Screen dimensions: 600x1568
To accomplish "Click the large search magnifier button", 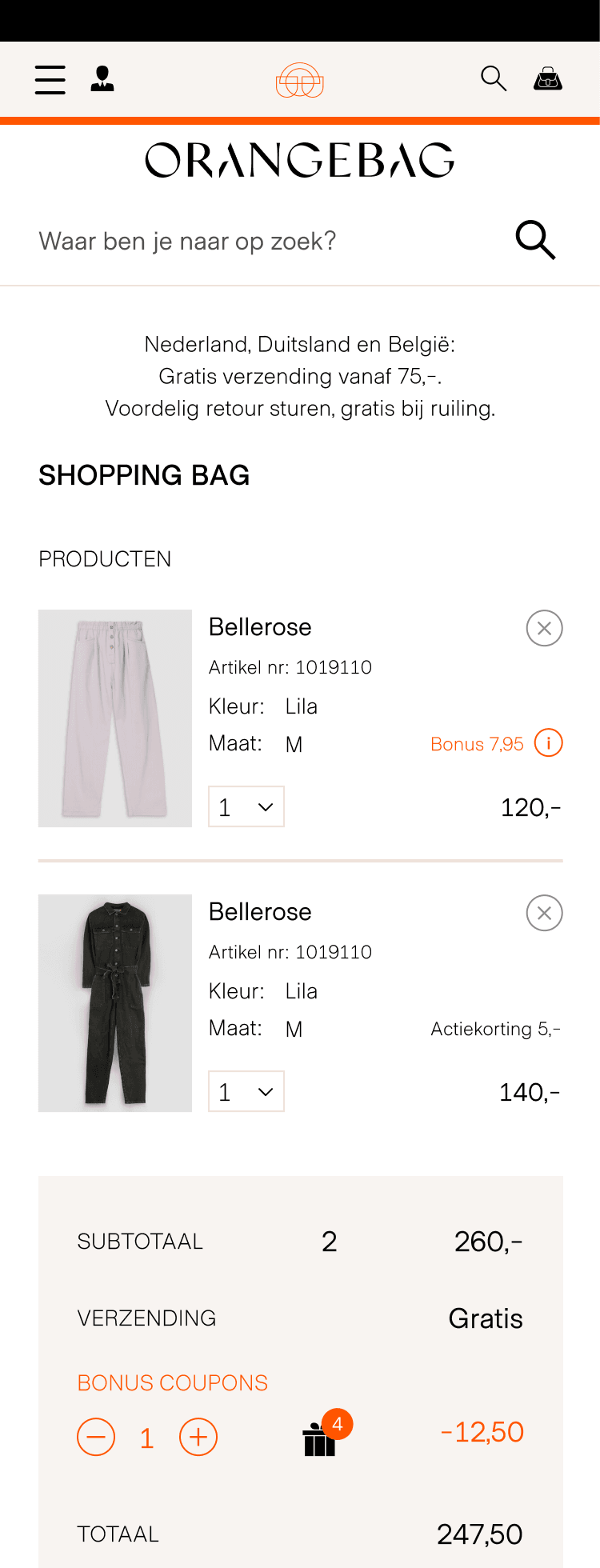I will tap(535, 240).
